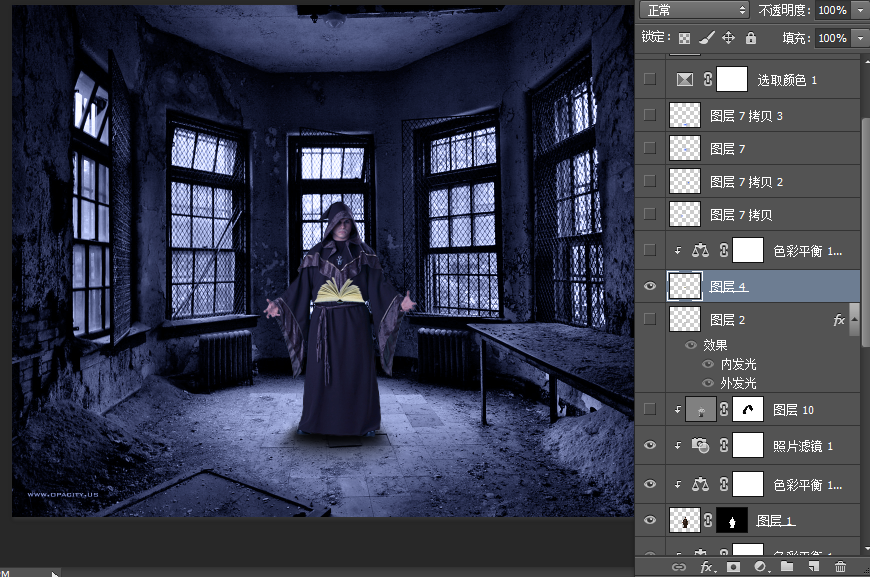Click the link layers icon
The width and height of the screenshot is (870, 577).
coord(679,567)
